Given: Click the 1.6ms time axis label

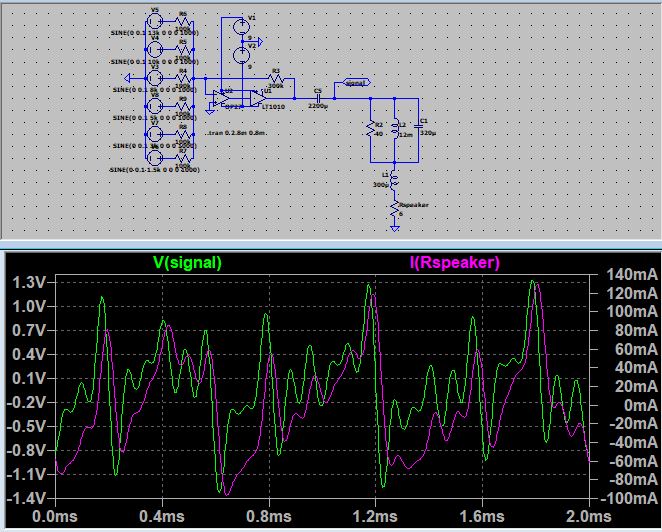Looking at the screenshot, I should point(482,516).
